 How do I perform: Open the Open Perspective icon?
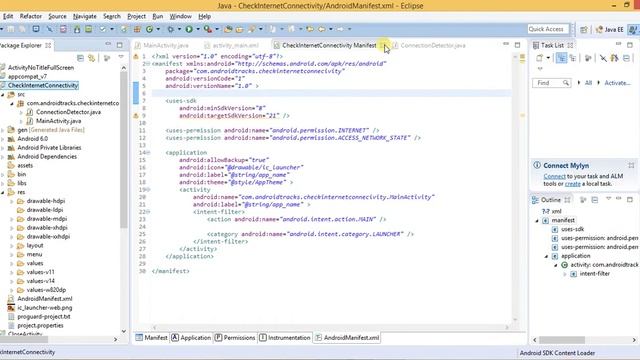tap(584, 29)
